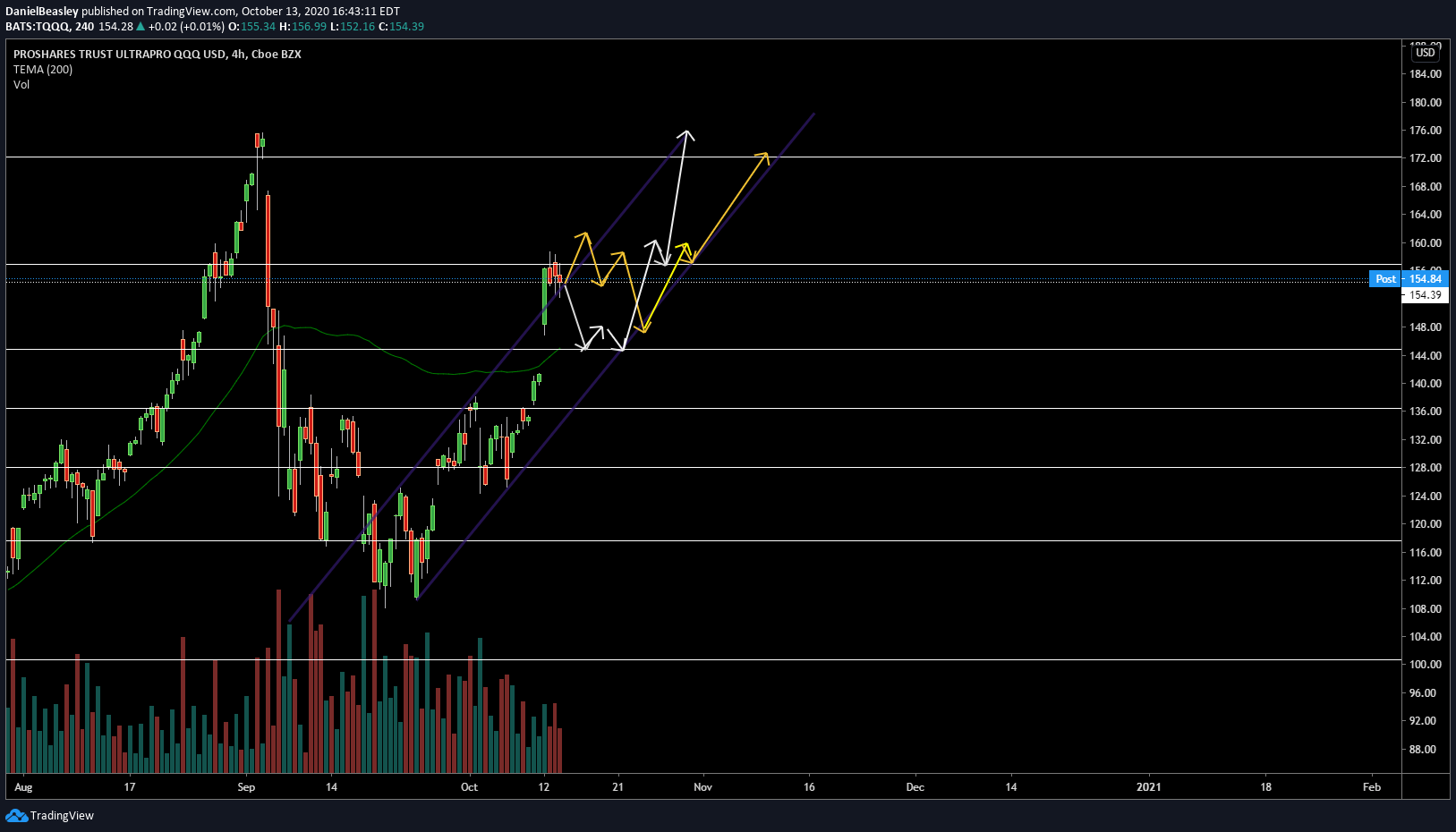Image resolution: width=1456 pixels, height=832 pixels.
Task: Click the 128.00 price axis label
Action: pyautogui.click(x=1426, y=468)
